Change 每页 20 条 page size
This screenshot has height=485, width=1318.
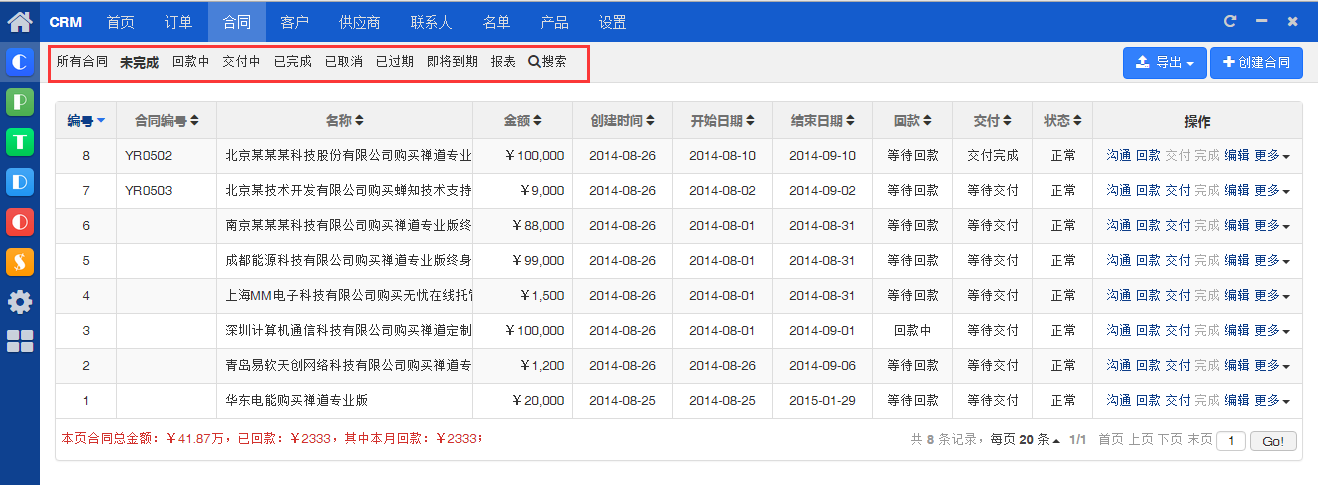pyautogui.click(x=1023, y=440)
